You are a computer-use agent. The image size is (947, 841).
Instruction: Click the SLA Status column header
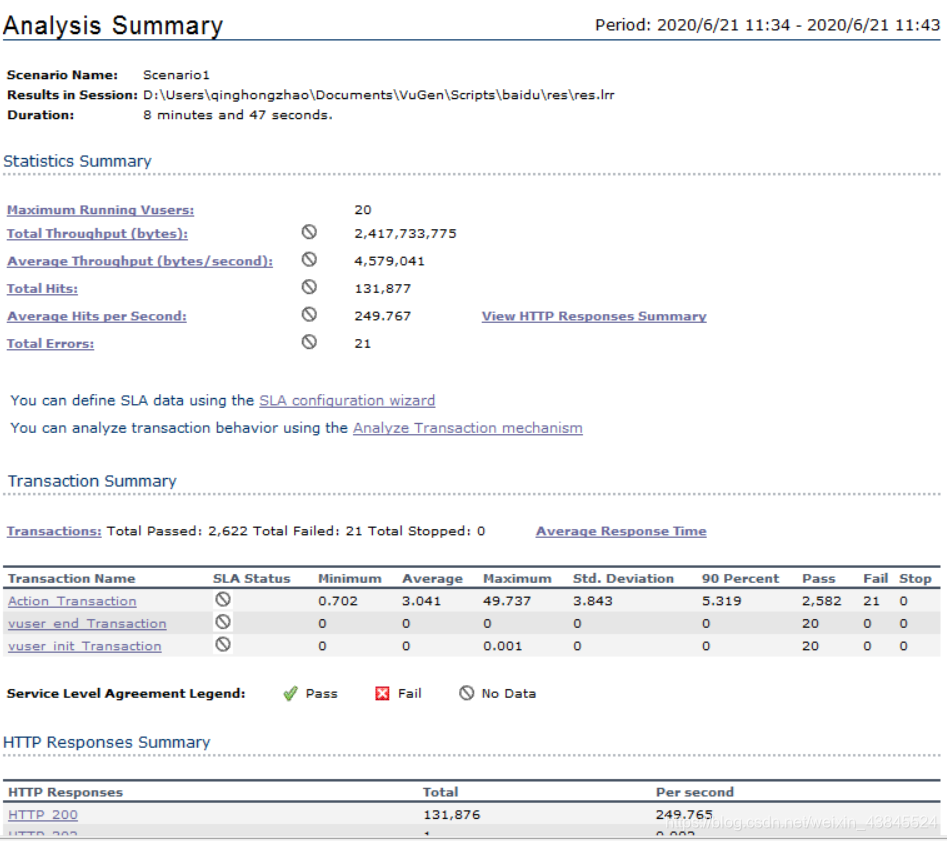point(251,579)
